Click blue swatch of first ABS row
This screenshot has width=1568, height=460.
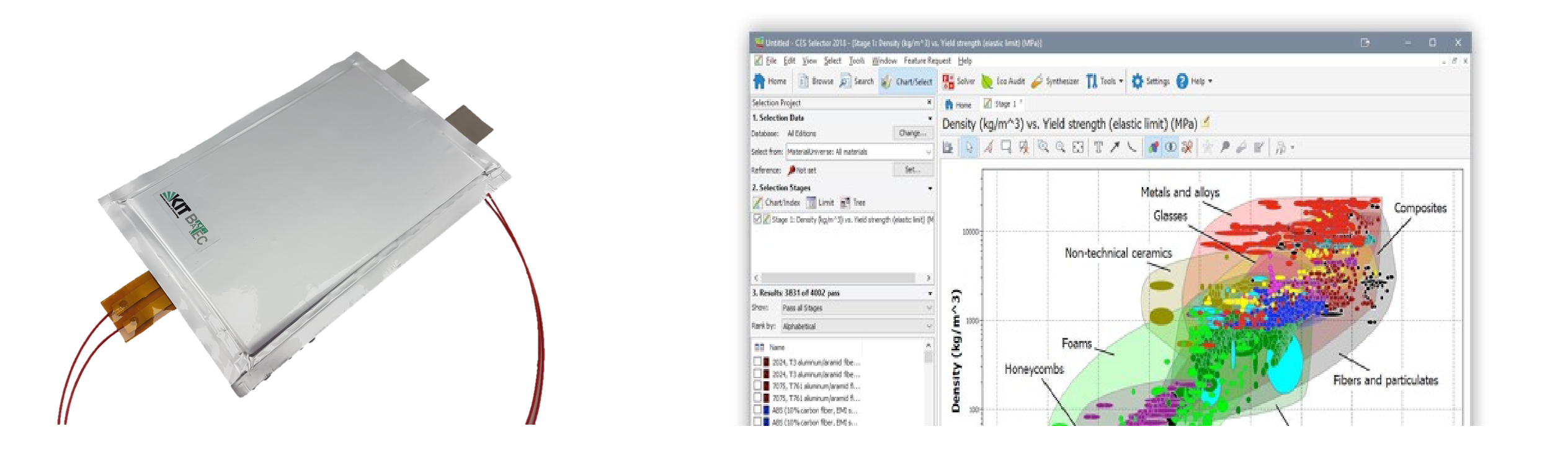click(767, 410)
